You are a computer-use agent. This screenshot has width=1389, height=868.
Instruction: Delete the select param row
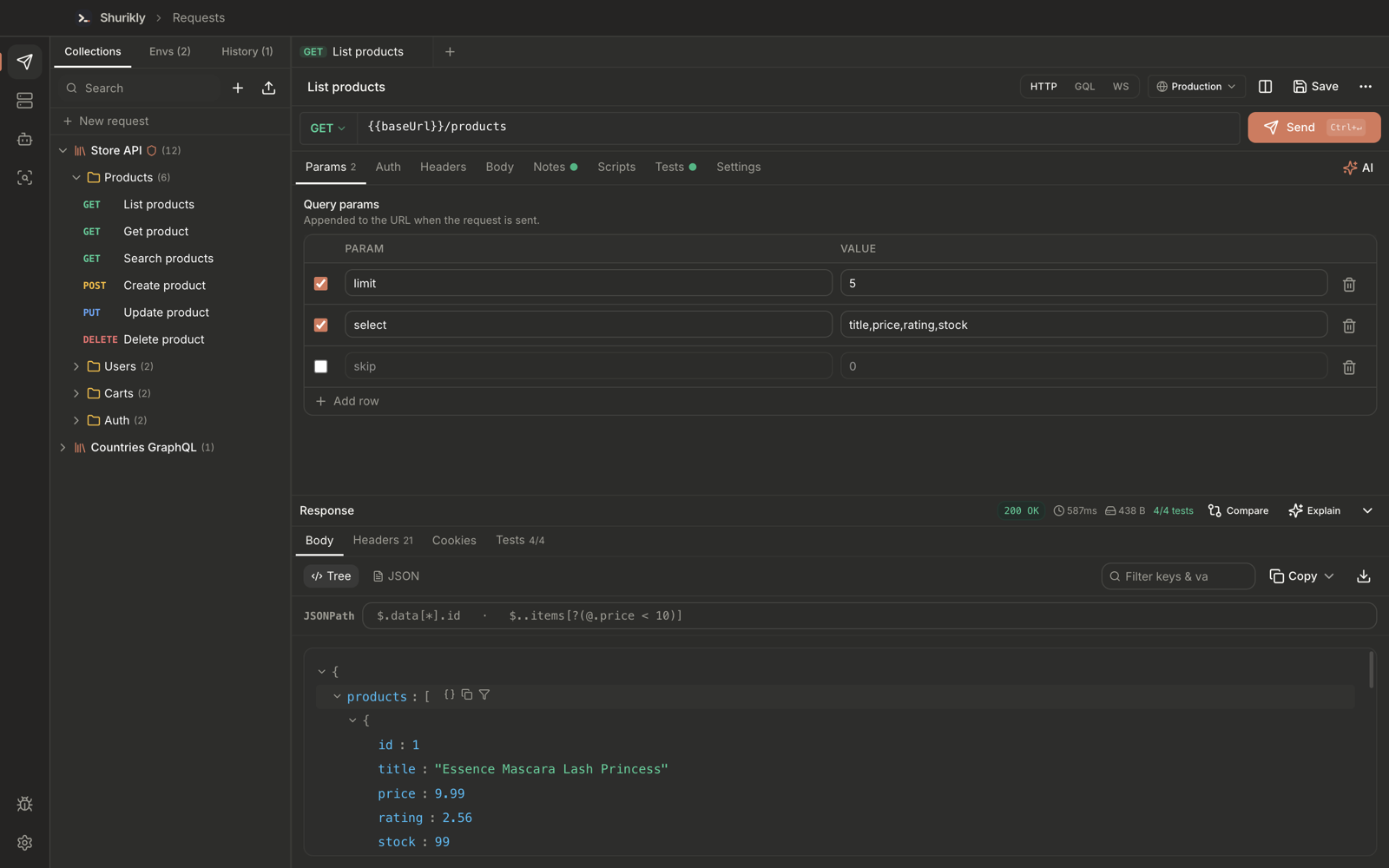[x=1349, y=325]
